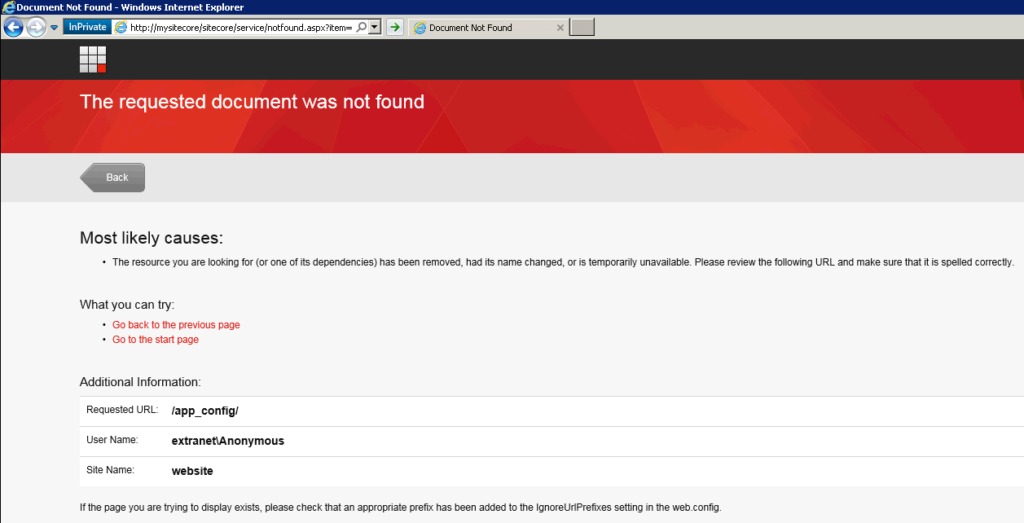The image size is (1024, 523).
Task: Click the address bar URL field
Action: pos(241,27)
